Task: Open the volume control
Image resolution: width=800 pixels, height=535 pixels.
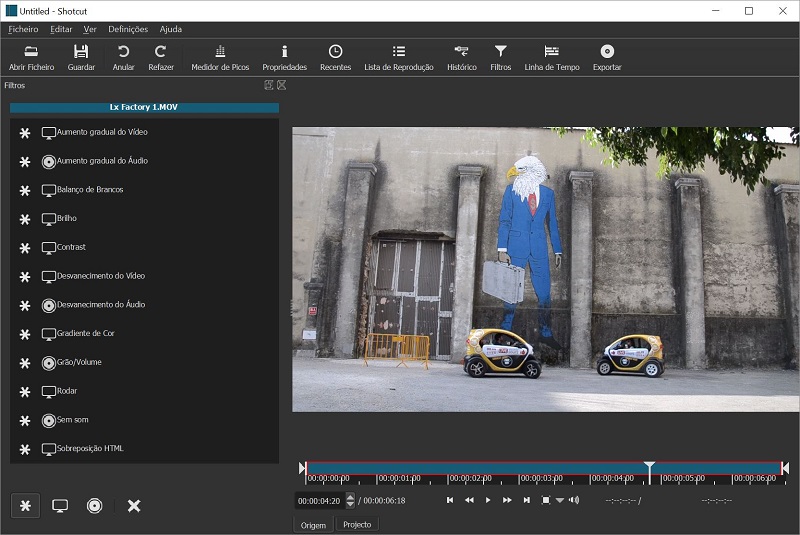Action: [x=574, y=500]
